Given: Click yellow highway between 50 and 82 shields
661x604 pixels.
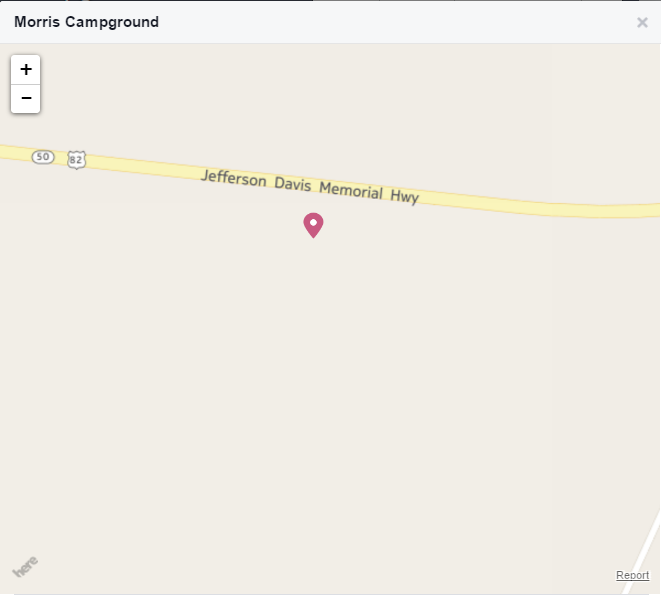Looking at the screenshot, I should click(61, 158).
